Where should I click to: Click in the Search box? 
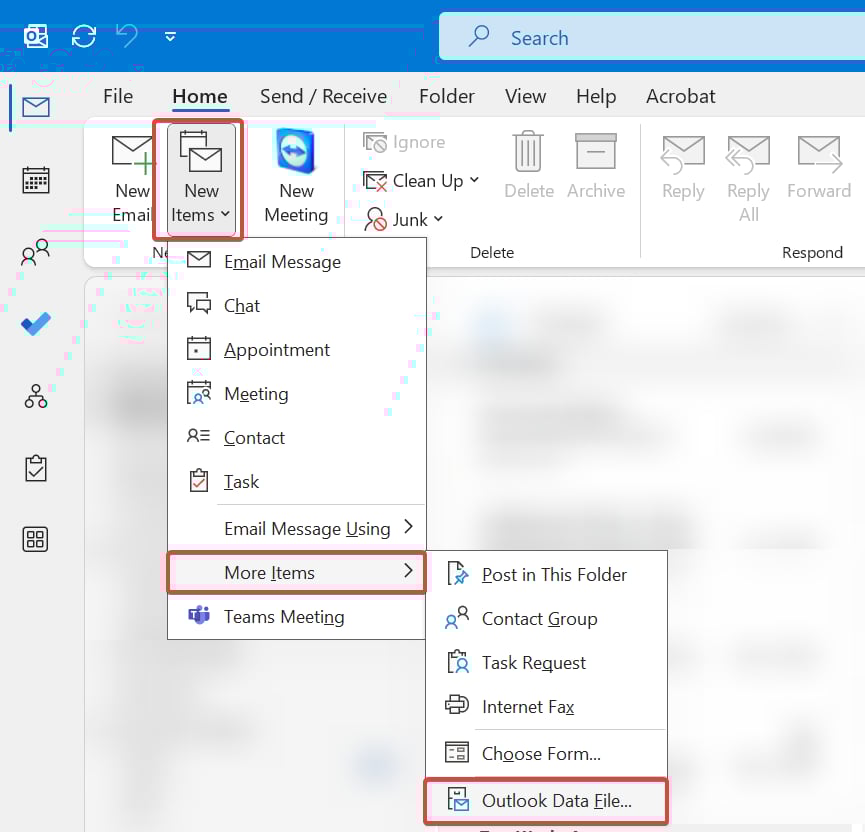650,38
